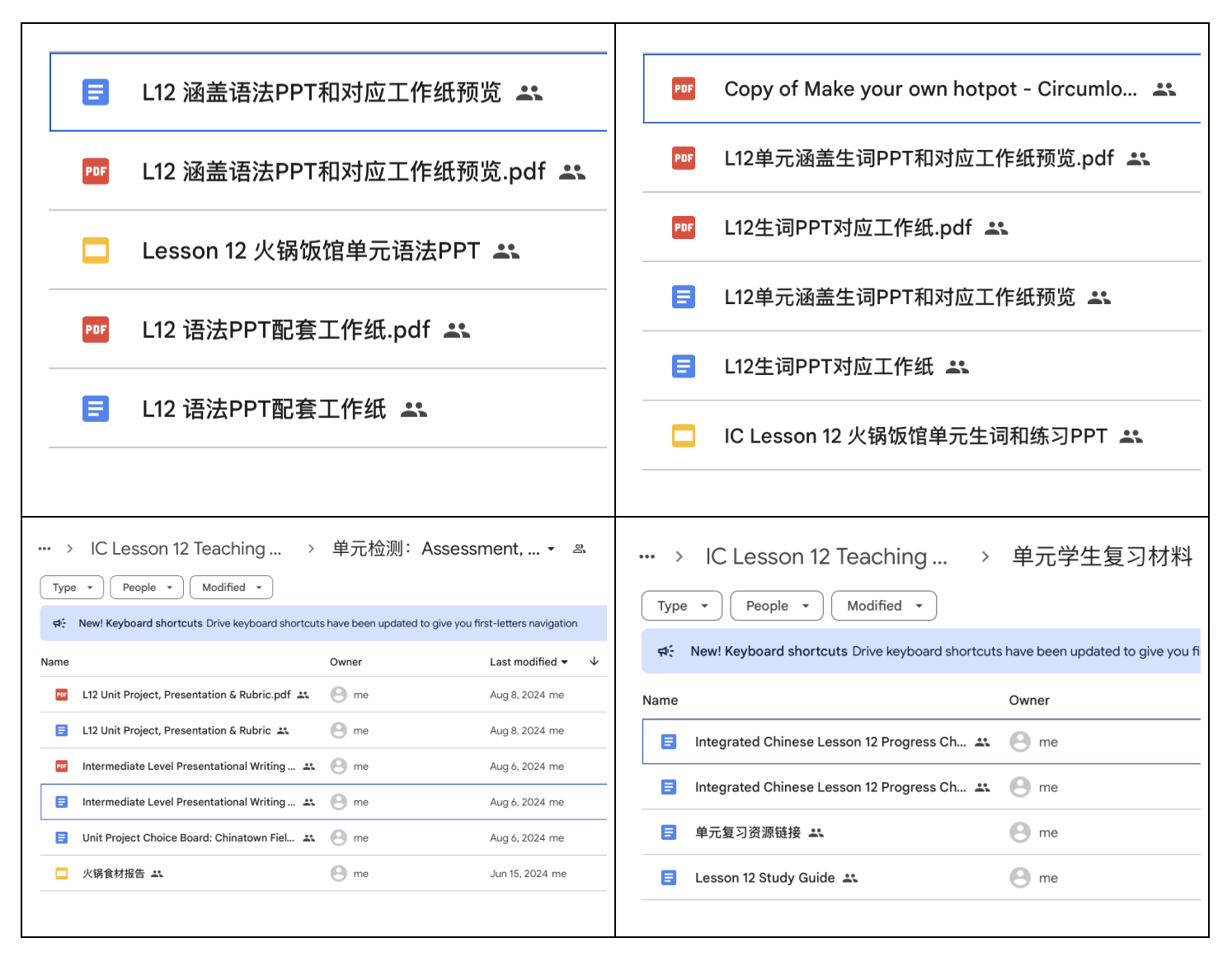Select the file name Lesson 12 火锅饭馆单元语法PPT

tap(311, 251)
